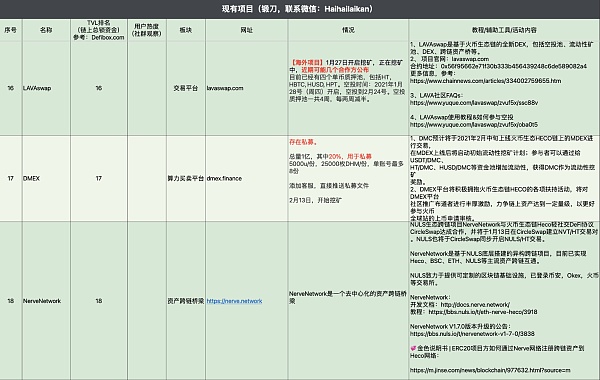Click the 网址 column header
This screenshot has height=380, width=600.
click(246, 30)
